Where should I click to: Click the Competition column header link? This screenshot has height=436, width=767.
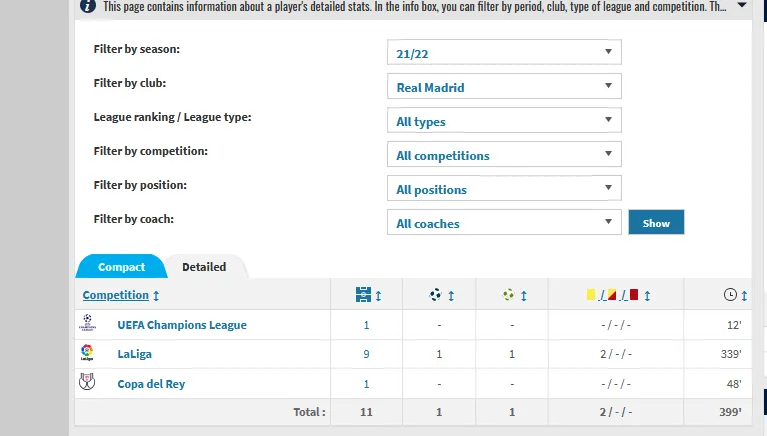pyautogui.click(x=115, y=295)
